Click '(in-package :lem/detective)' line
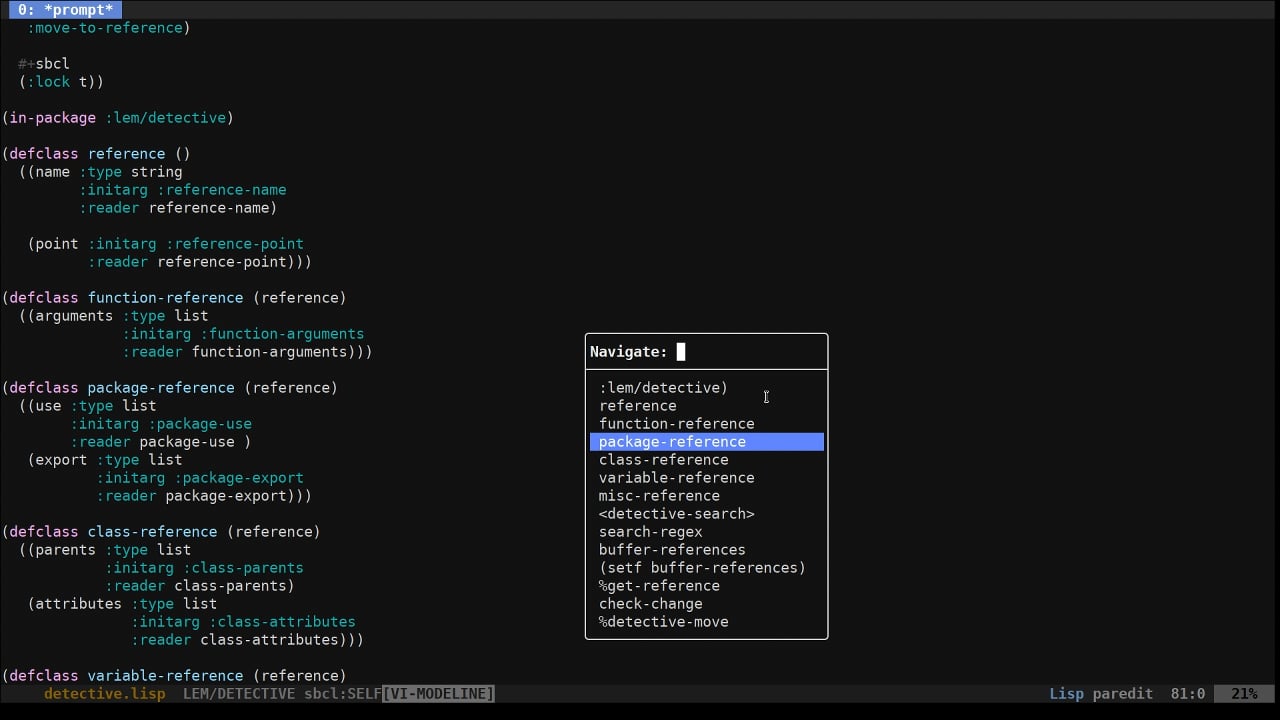The height and width of the screenshot is (720, 1280). point(118,118)
